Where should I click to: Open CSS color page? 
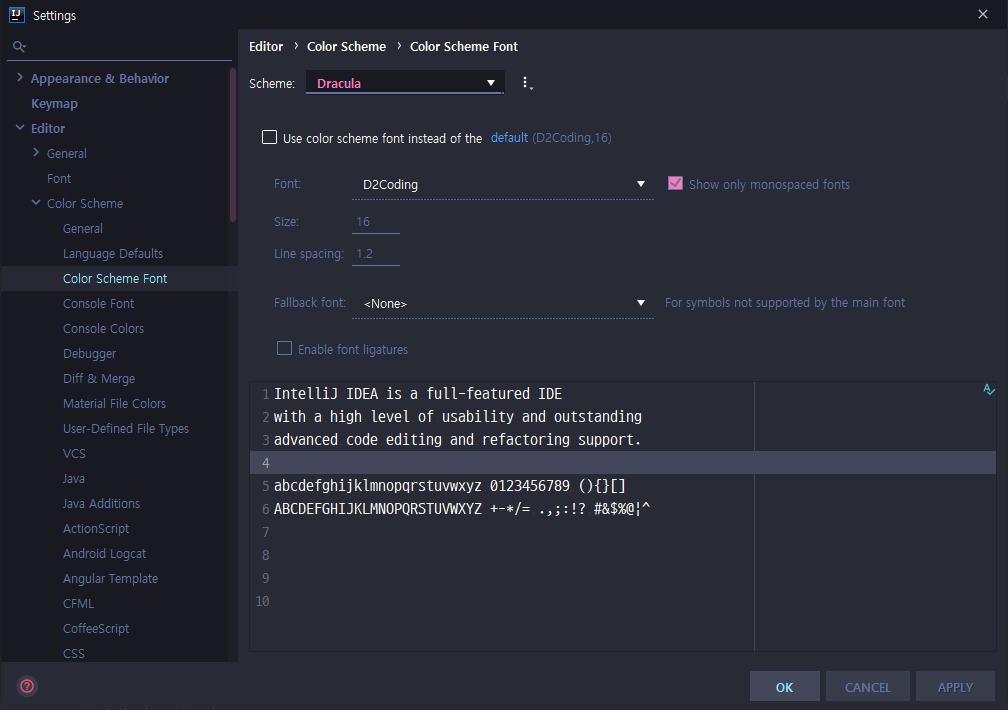coord(73,653)
